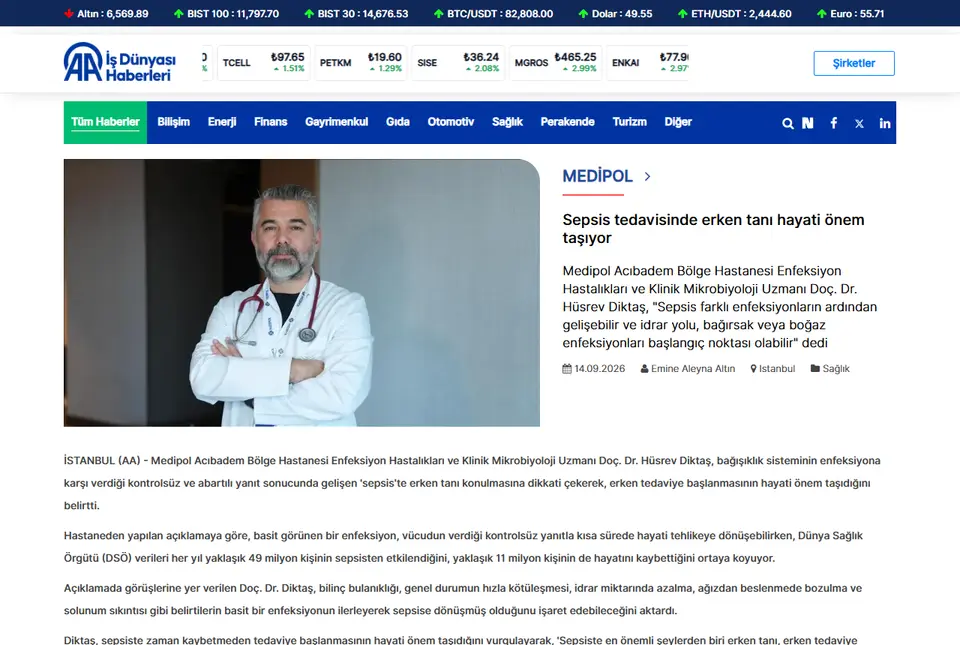This screenshot has width=960, height=645.
Task: Click the folder icon beside Sağlık category
Action: coord(815,368)
